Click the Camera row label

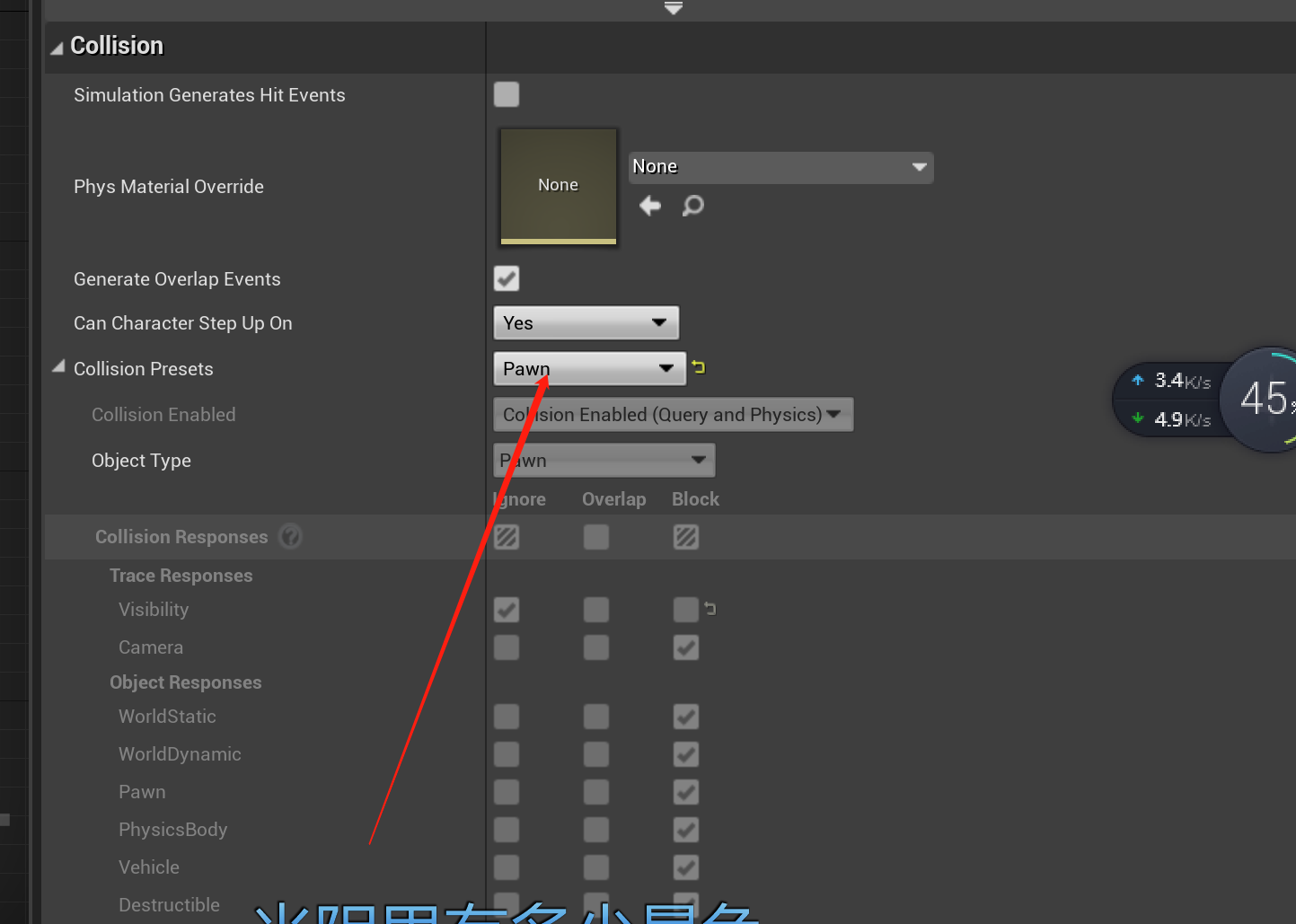151,647
